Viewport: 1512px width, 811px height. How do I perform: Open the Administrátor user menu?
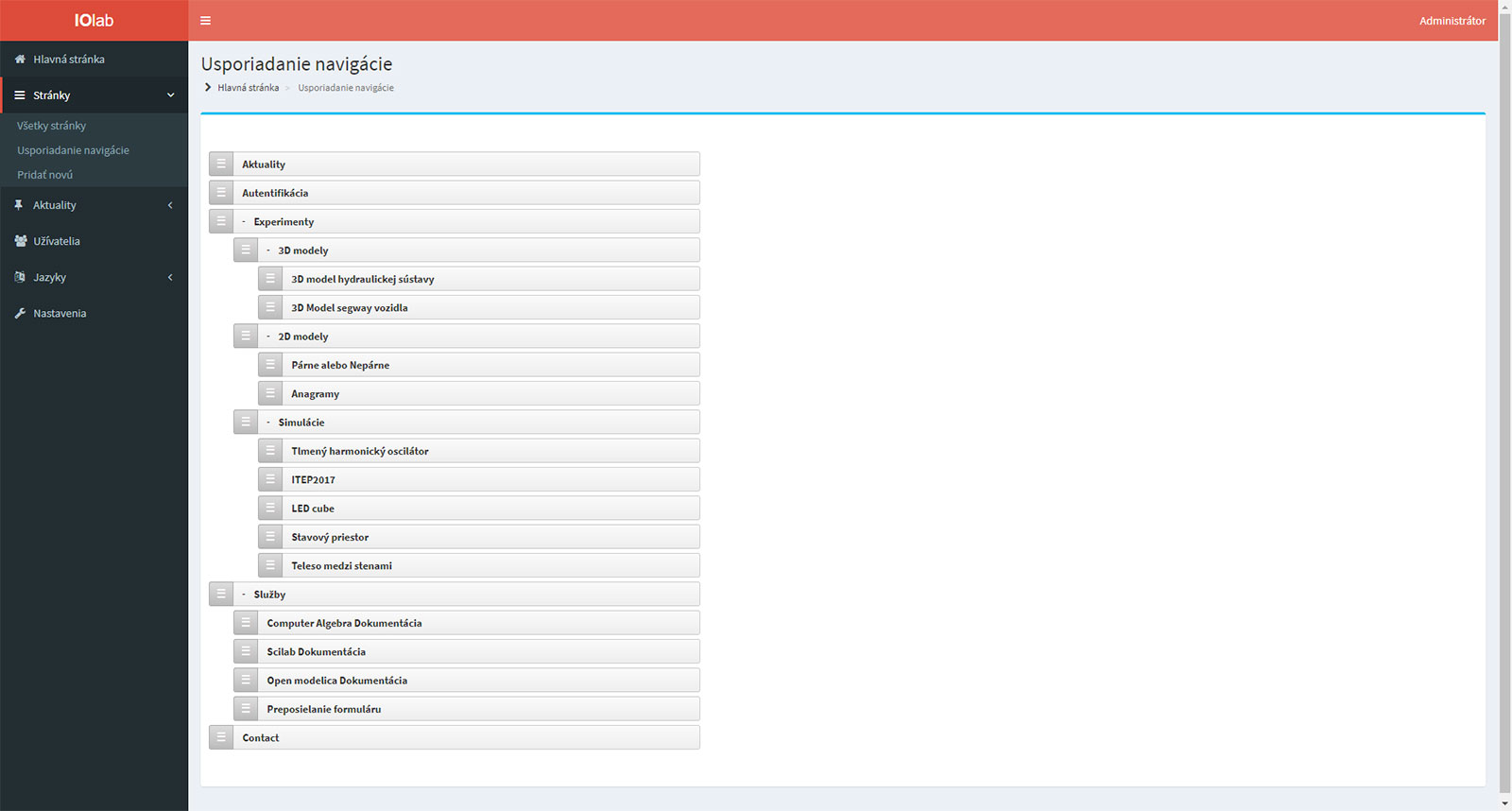(1452, 21)
